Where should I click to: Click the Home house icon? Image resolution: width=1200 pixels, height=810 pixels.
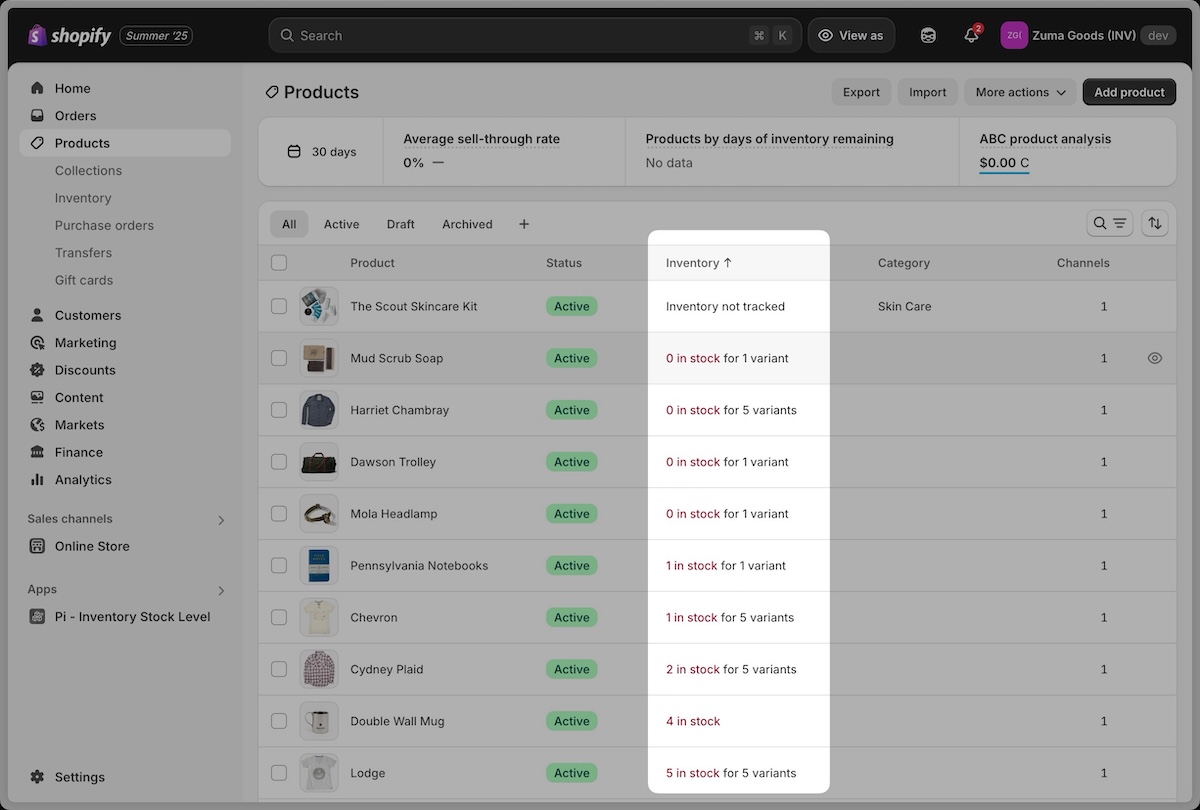[37, 88]
